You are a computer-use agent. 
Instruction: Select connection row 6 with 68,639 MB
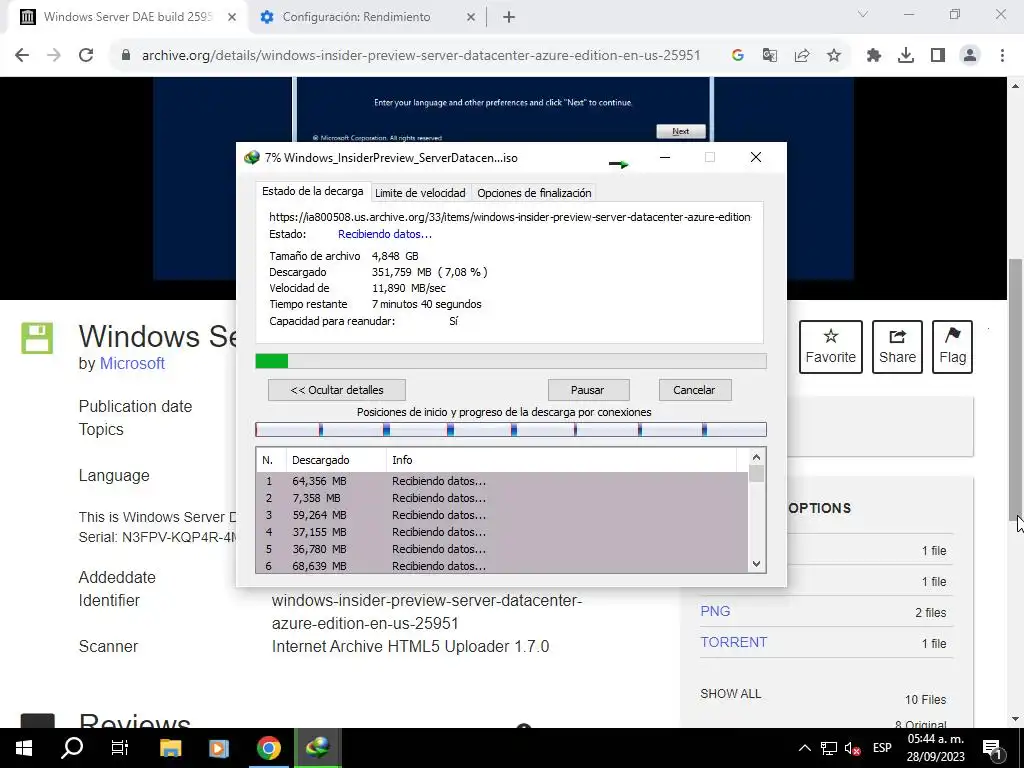click(502, 566)
